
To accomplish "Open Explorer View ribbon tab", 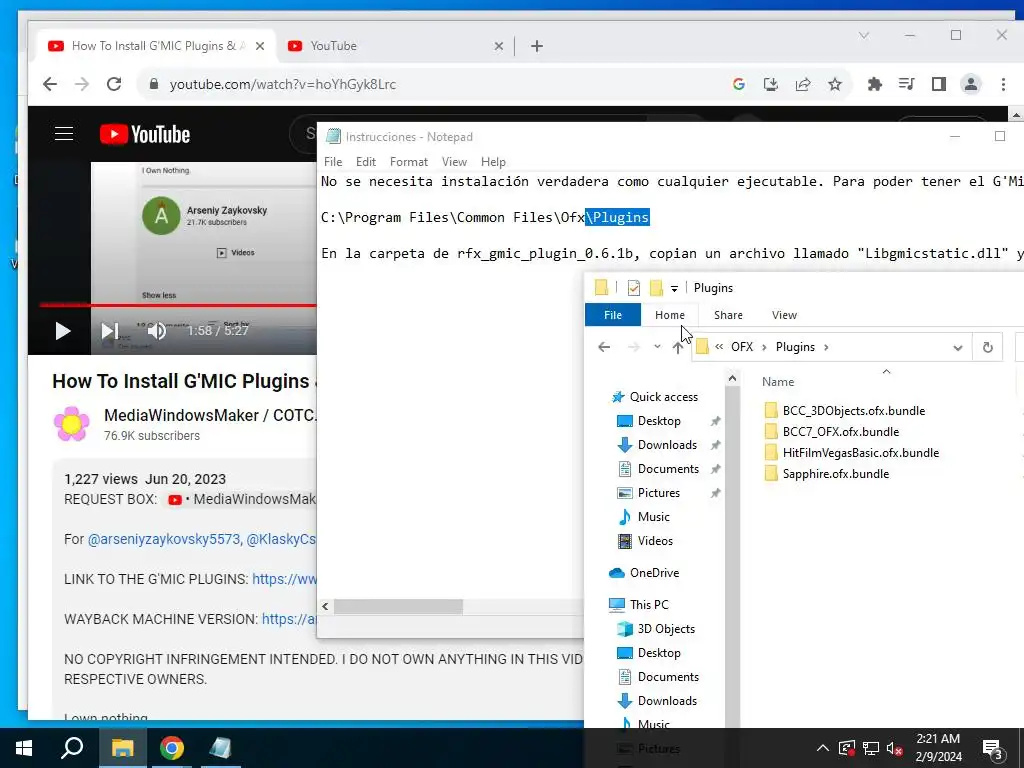I will pos(784,315).
